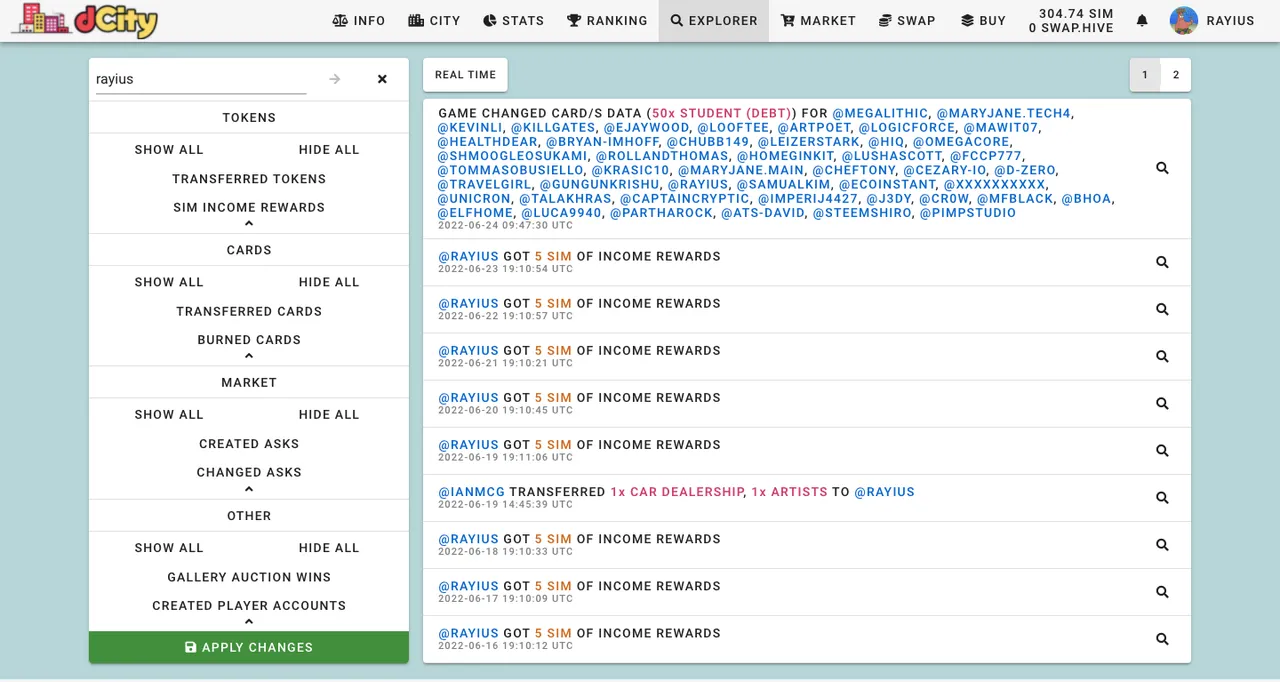This screenshot has height=682, width=1280.
Task: Toggle Gallery Auction Wins filter
Action: click(x=249, y=577)
